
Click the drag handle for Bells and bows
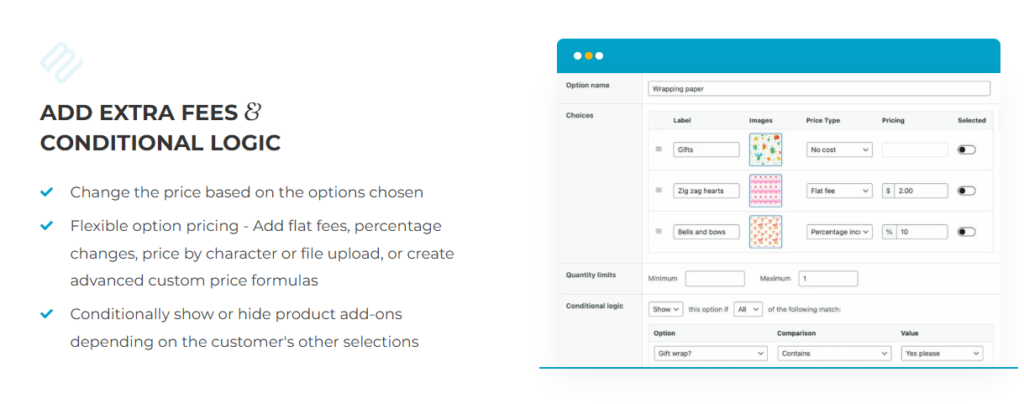659,232
